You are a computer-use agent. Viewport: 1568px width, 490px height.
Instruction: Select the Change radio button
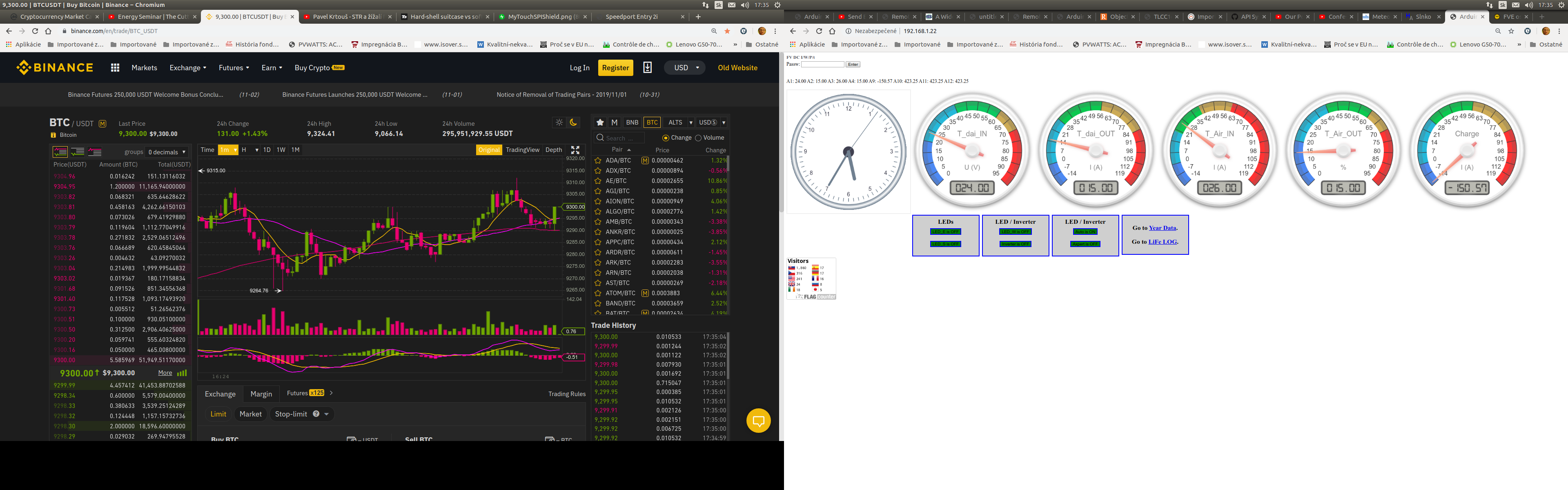[665, 138]
